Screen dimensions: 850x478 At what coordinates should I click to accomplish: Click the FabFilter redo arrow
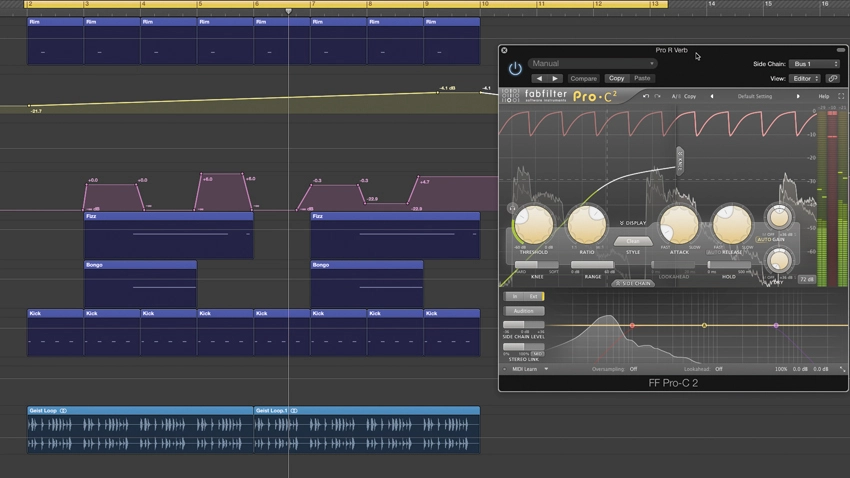pos(658,96)
